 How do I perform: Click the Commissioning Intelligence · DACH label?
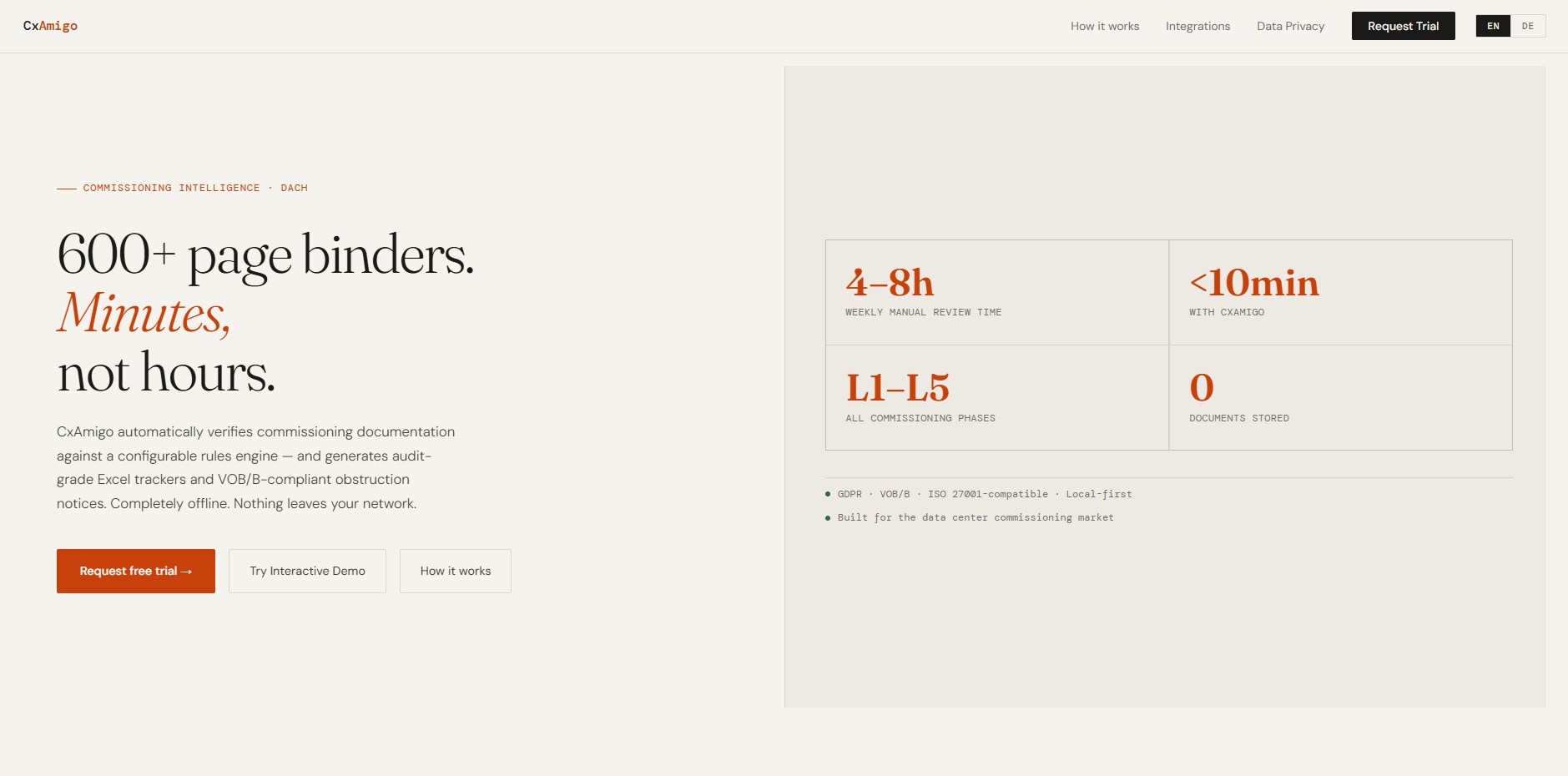[194, 188]
